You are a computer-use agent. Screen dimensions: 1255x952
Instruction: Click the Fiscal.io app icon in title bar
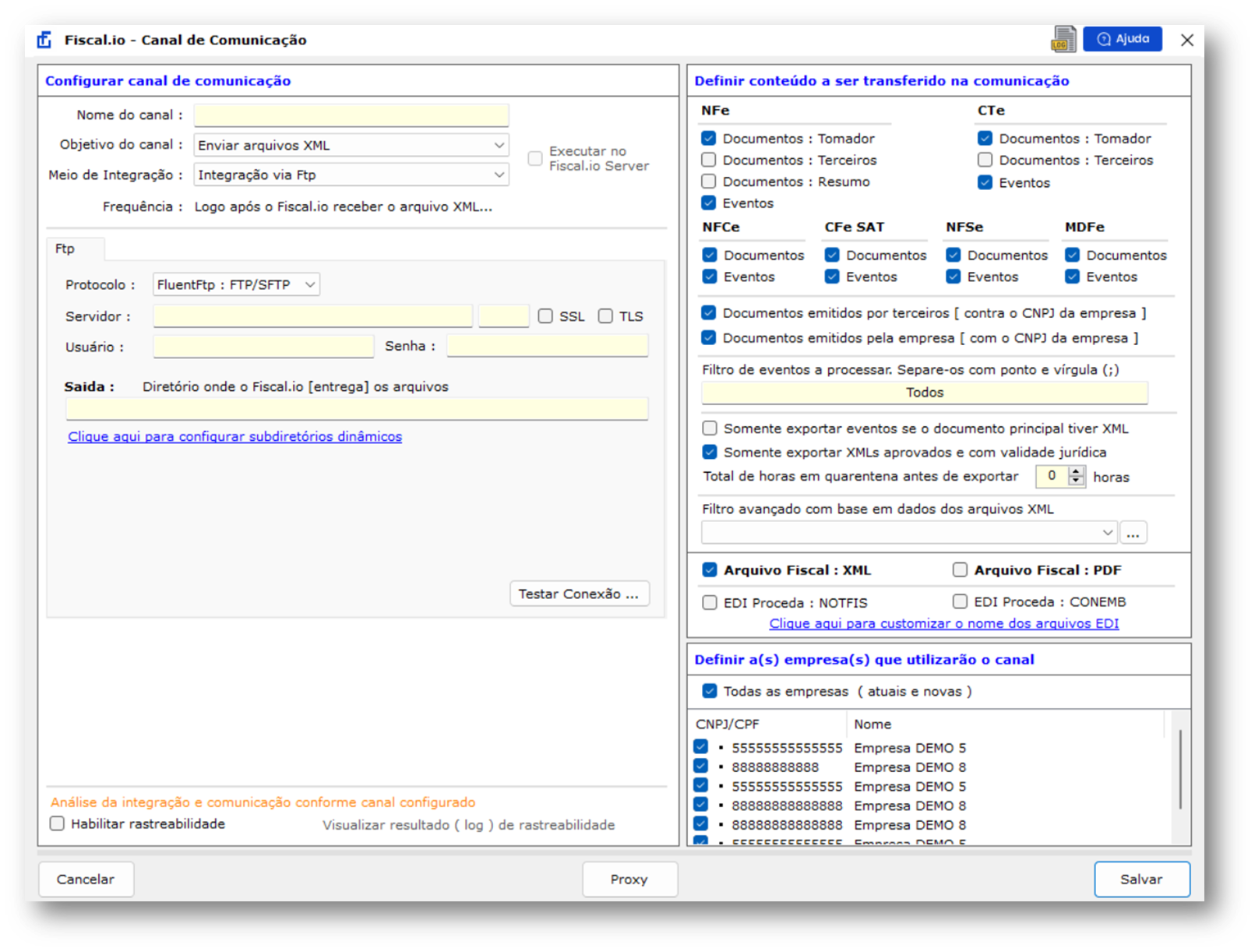[44, 40]
